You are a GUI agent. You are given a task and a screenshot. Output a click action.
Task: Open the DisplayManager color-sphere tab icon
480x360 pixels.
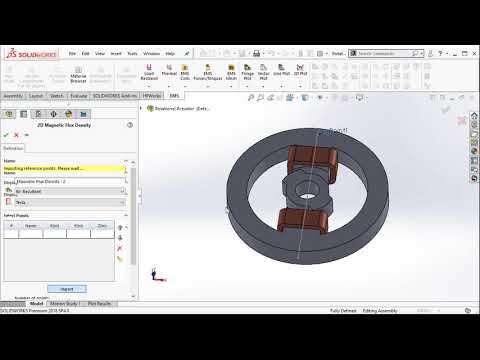click(68, 114)
